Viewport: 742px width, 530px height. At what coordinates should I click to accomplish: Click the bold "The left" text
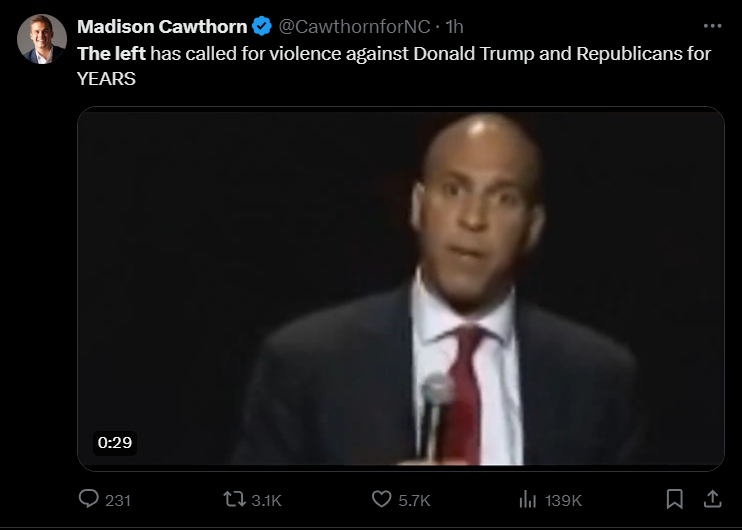[111, 53]
